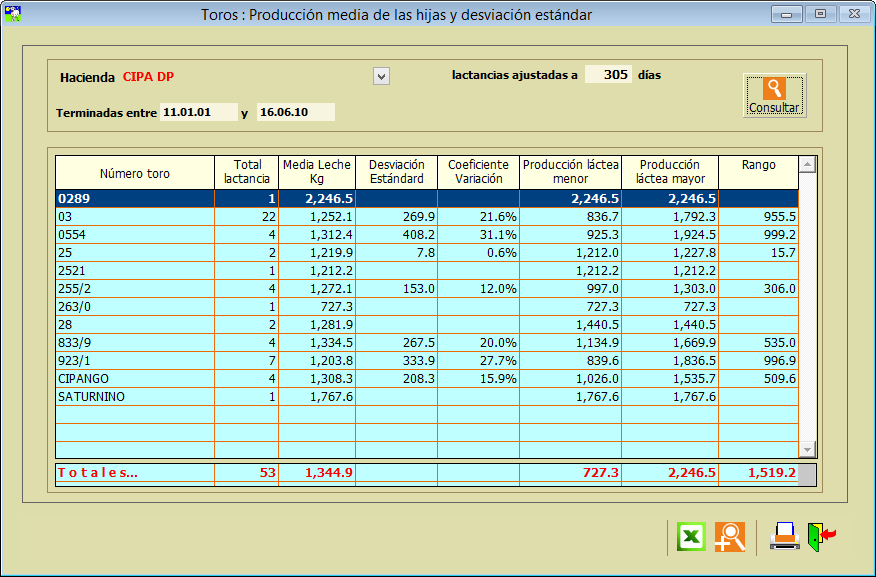Image resolution: width=876 pixels, height=577 pixels.
Task: Click the Coeficiente Variación column header
Action: [478, 172]
